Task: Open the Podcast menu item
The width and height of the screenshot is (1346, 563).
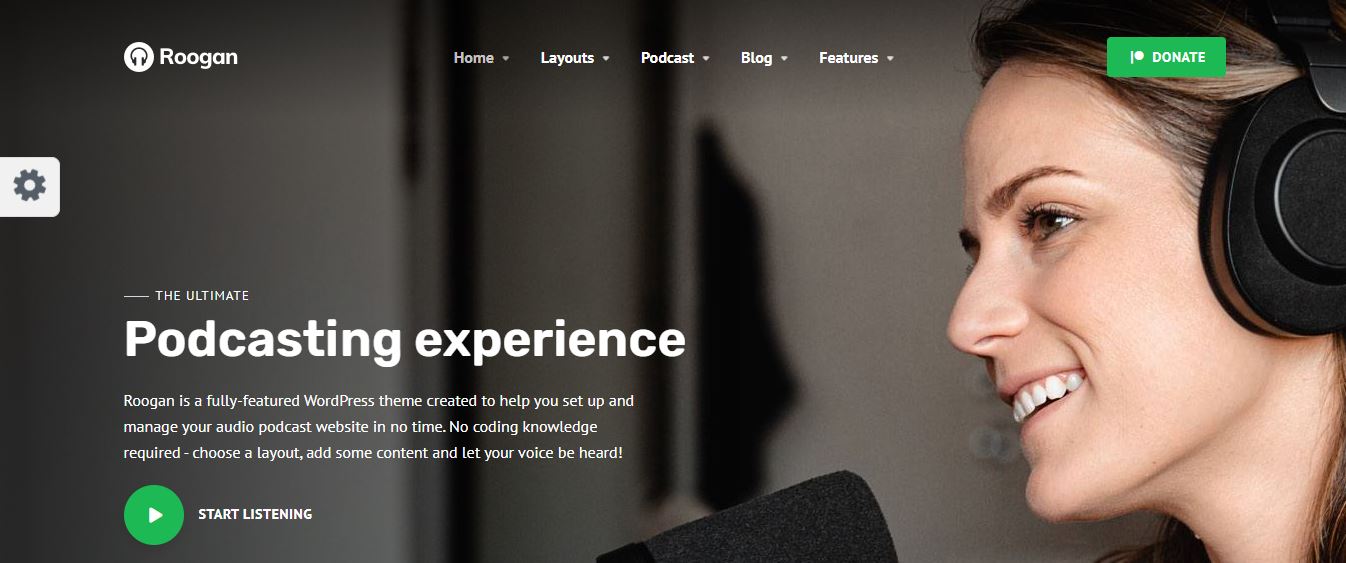Action: click(667, 58)
